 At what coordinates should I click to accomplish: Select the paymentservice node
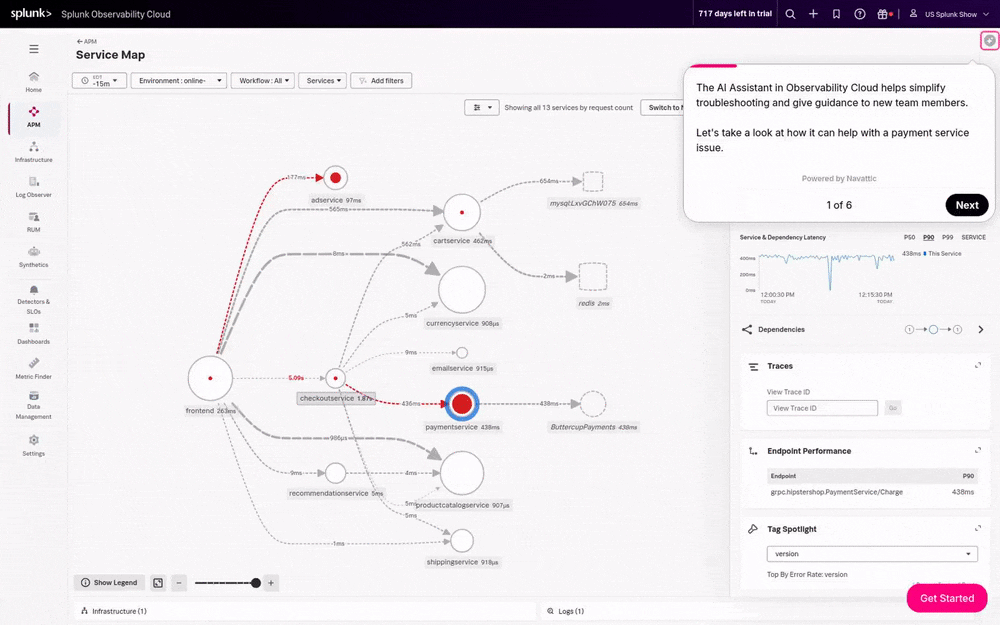point(462,404)
